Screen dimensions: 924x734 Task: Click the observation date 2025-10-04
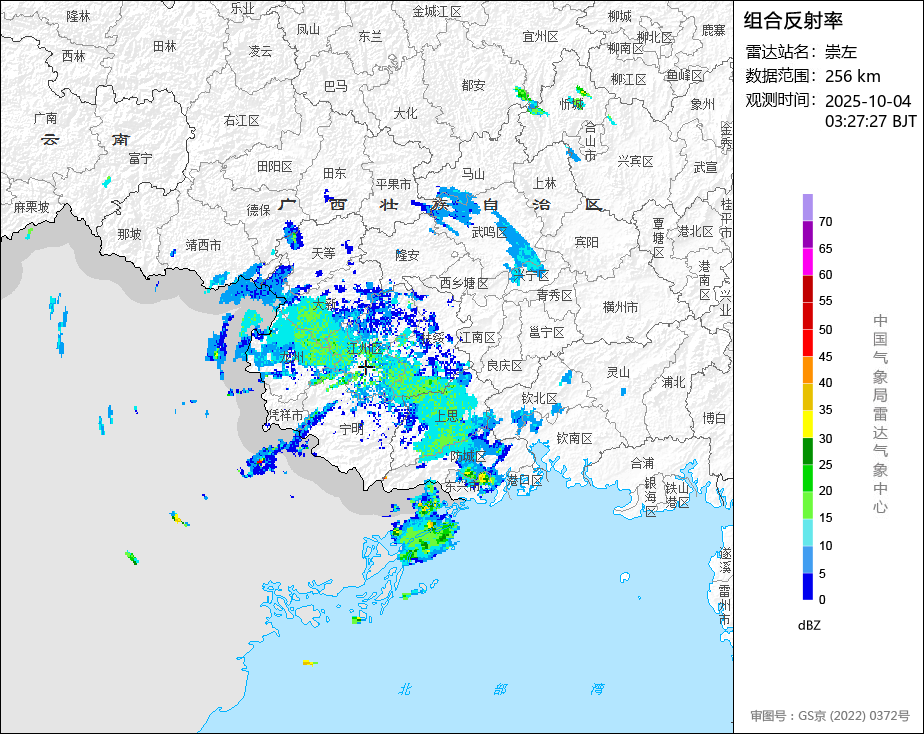click(868, 101)
